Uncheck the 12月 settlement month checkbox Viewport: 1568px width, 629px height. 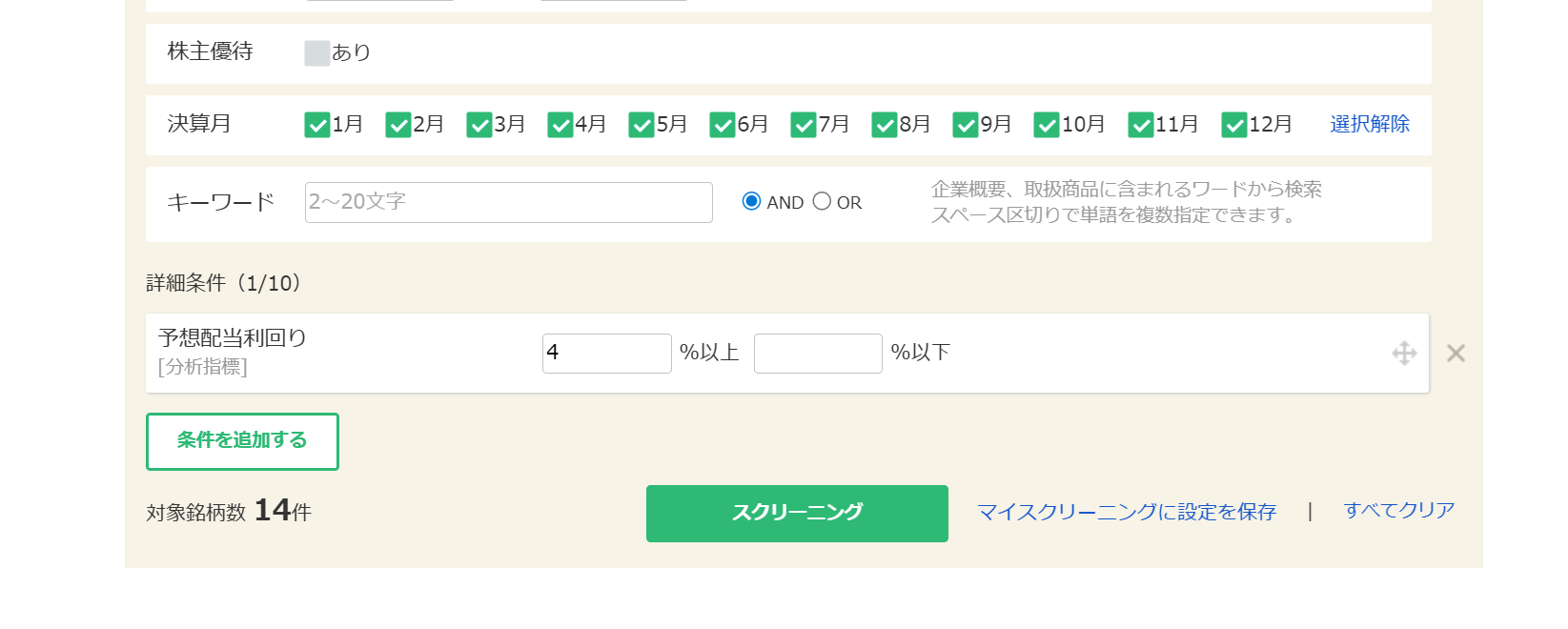pyautogui.click(x=1234, y=125)
